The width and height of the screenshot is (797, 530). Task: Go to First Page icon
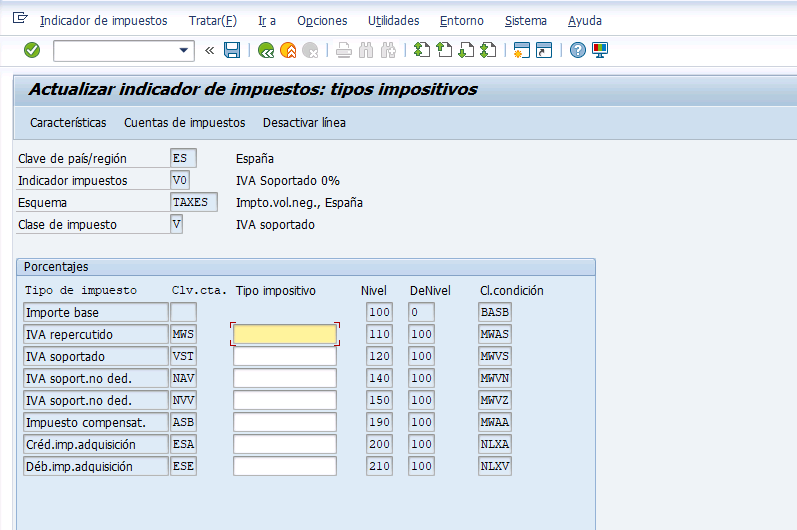click(421, 50)
